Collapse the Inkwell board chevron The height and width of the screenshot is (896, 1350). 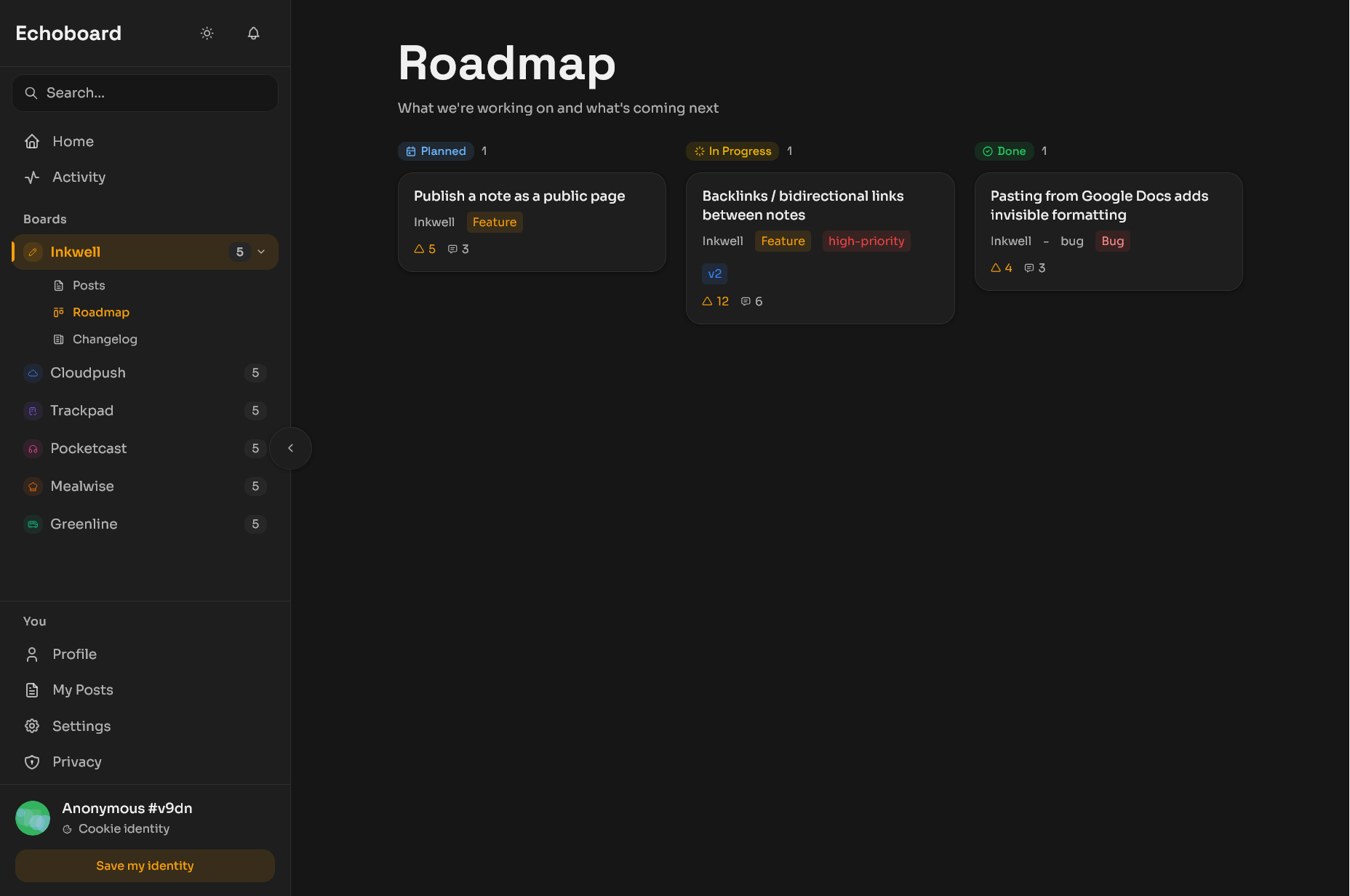coord(262,252)
